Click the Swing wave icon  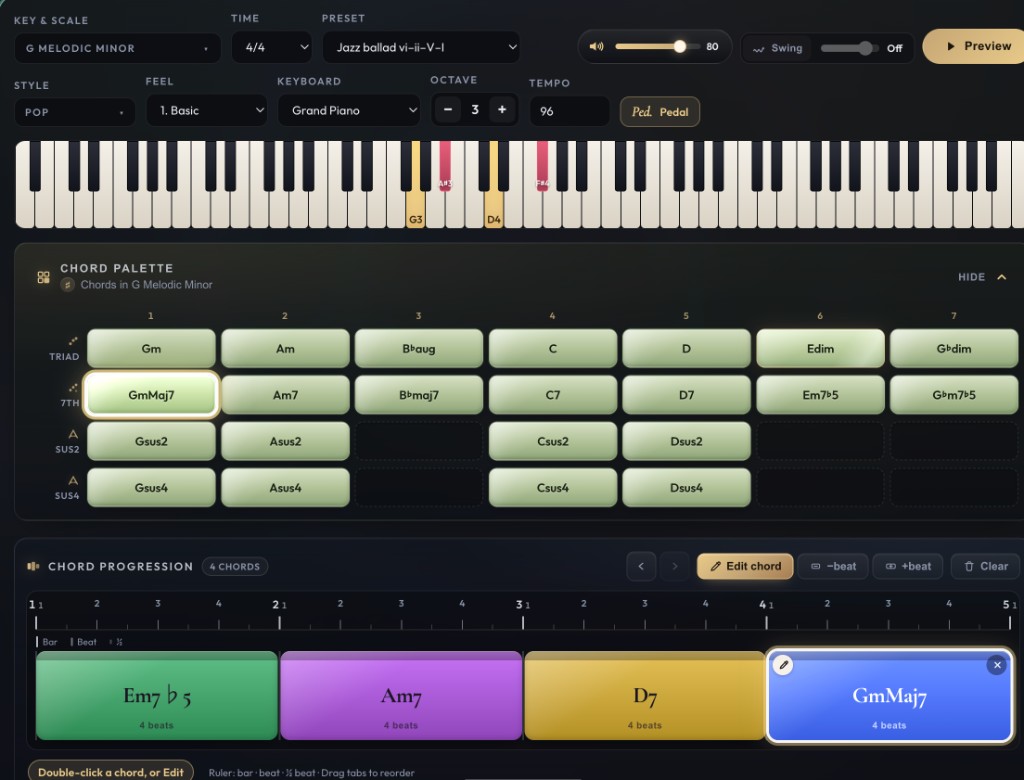(758, 48)
